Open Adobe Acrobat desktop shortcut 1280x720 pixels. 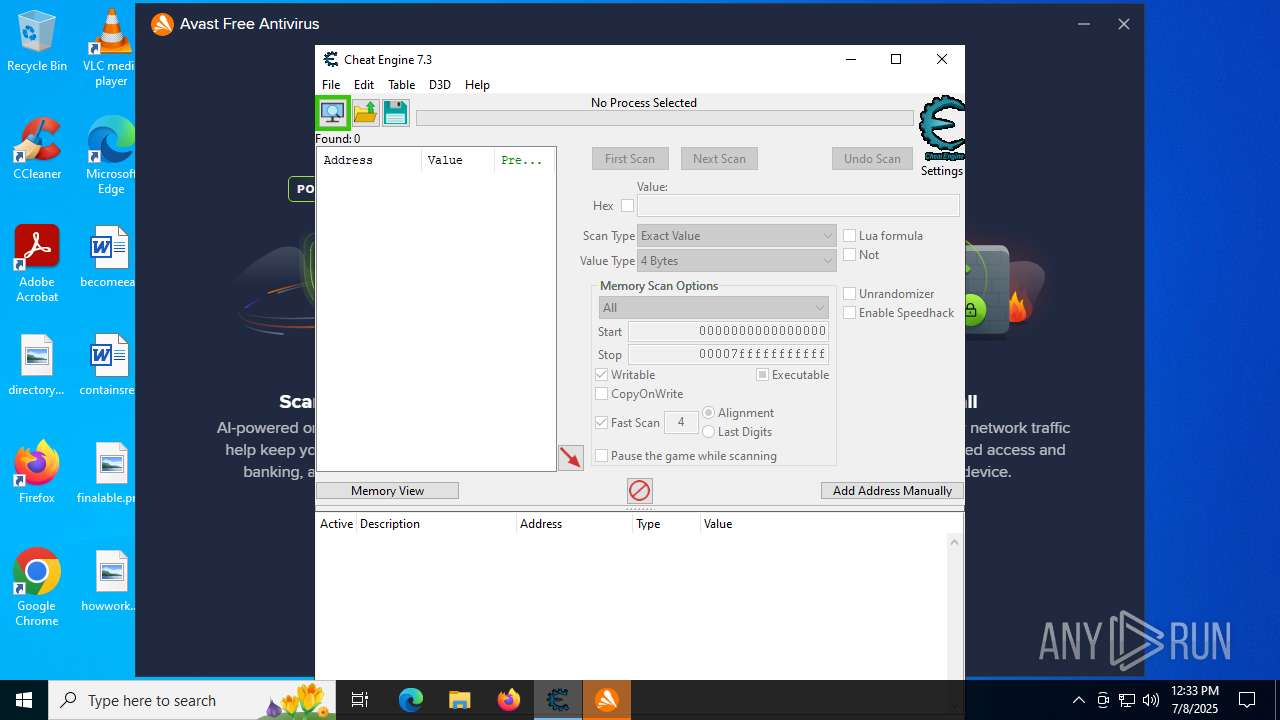[x=37, y=264]
